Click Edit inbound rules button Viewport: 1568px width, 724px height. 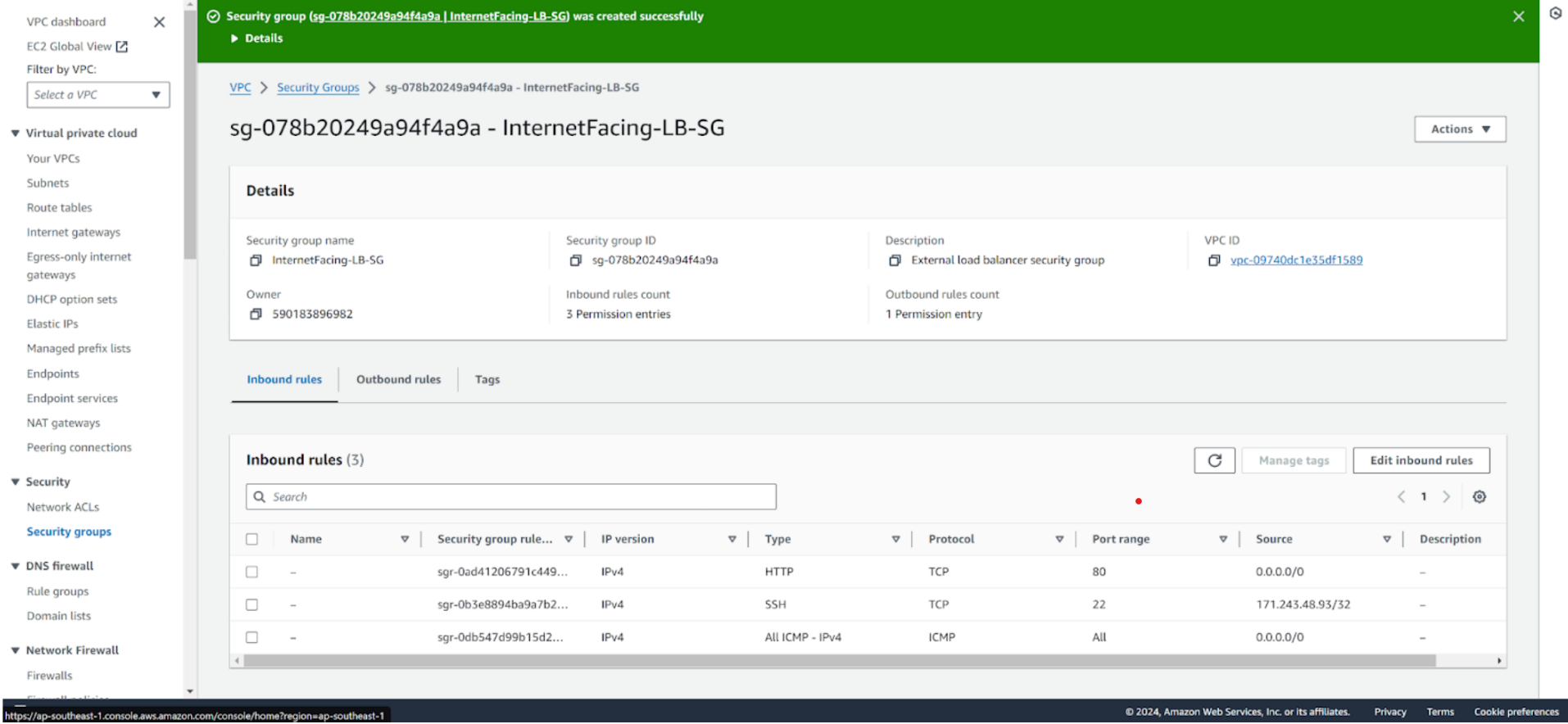click(1421, 460)
